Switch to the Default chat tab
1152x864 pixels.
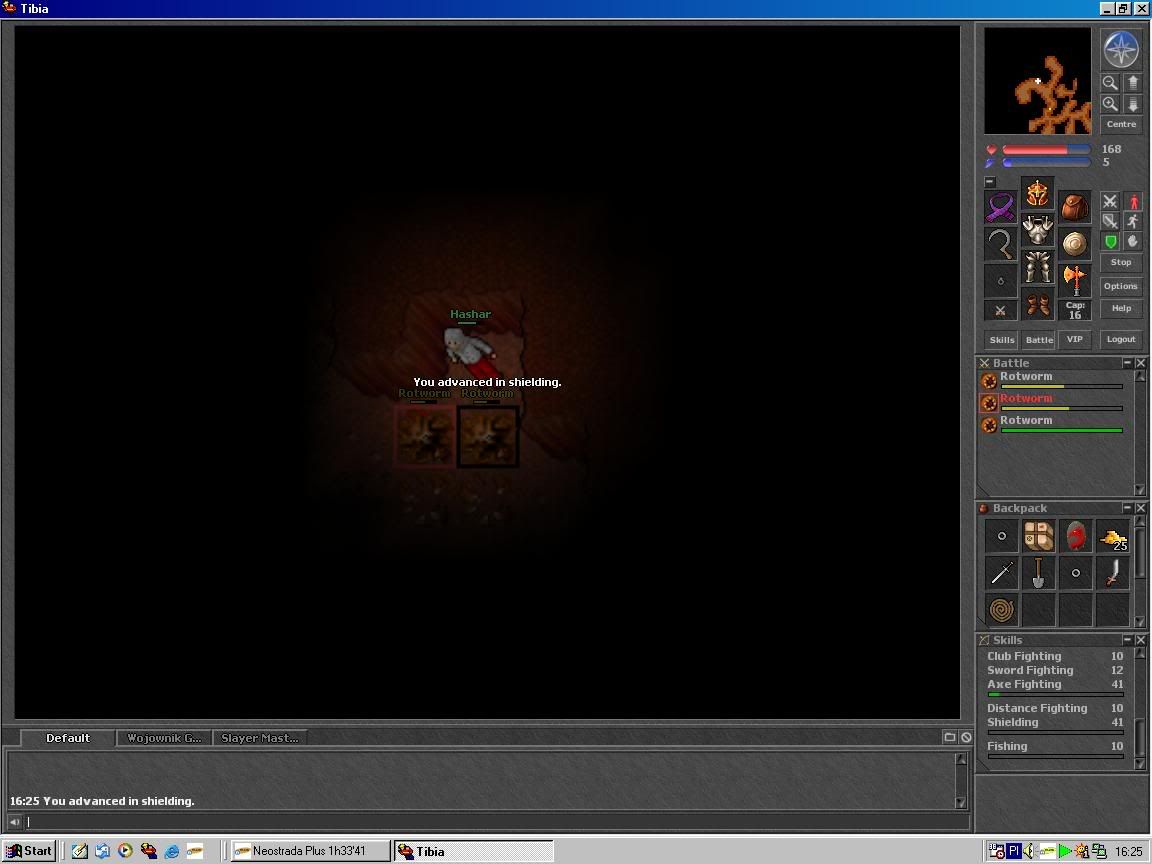[68, 738]
